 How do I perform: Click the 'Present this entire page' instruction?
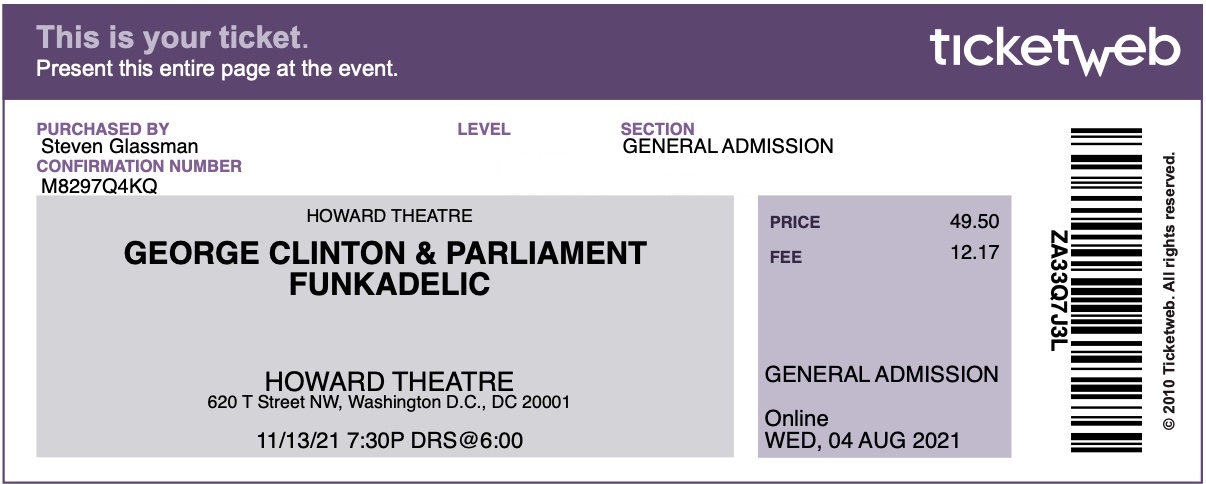coord(217,69)
